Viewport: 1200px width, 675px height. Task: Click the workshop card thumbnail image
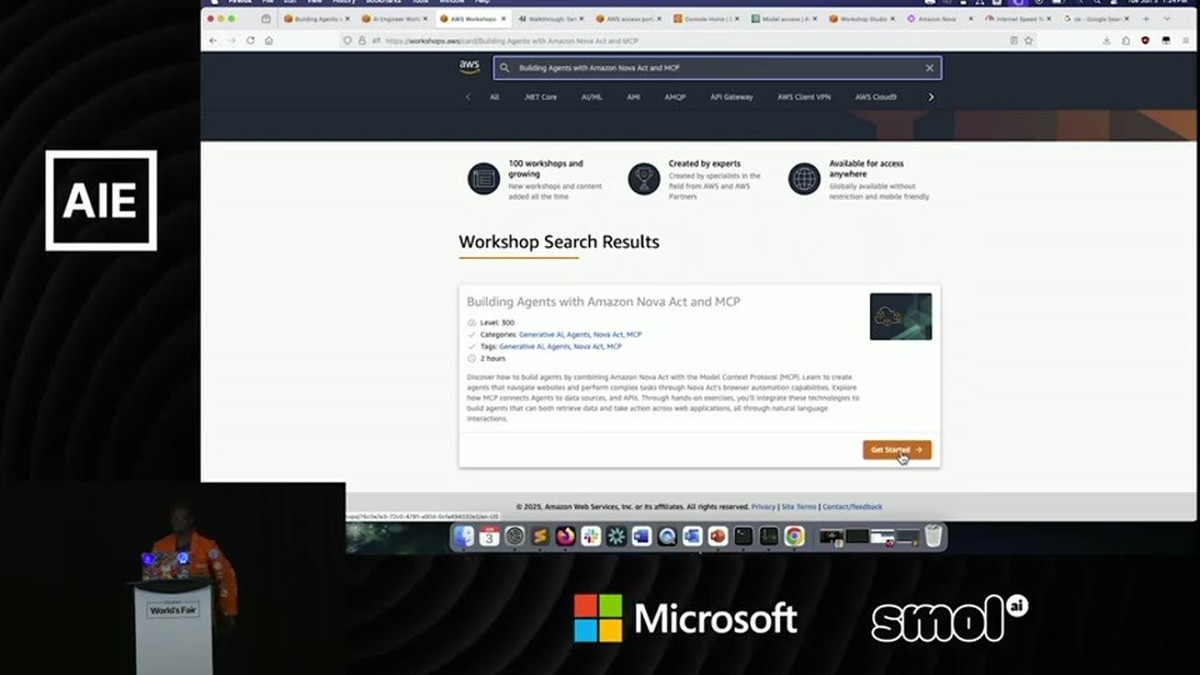click(901, 316)
